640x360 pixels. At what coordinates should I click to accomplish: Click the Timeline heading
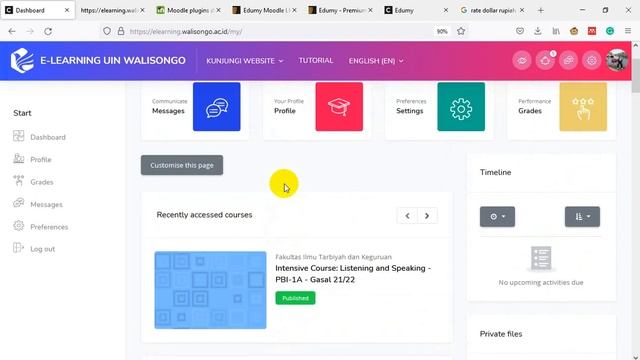click(496, 172)
